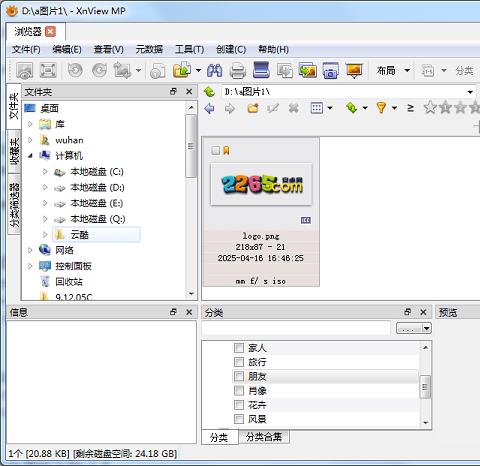Click the Fullscreen toolbar icon
The height and width of the screenshot is (466, 480).
[48, 70]
